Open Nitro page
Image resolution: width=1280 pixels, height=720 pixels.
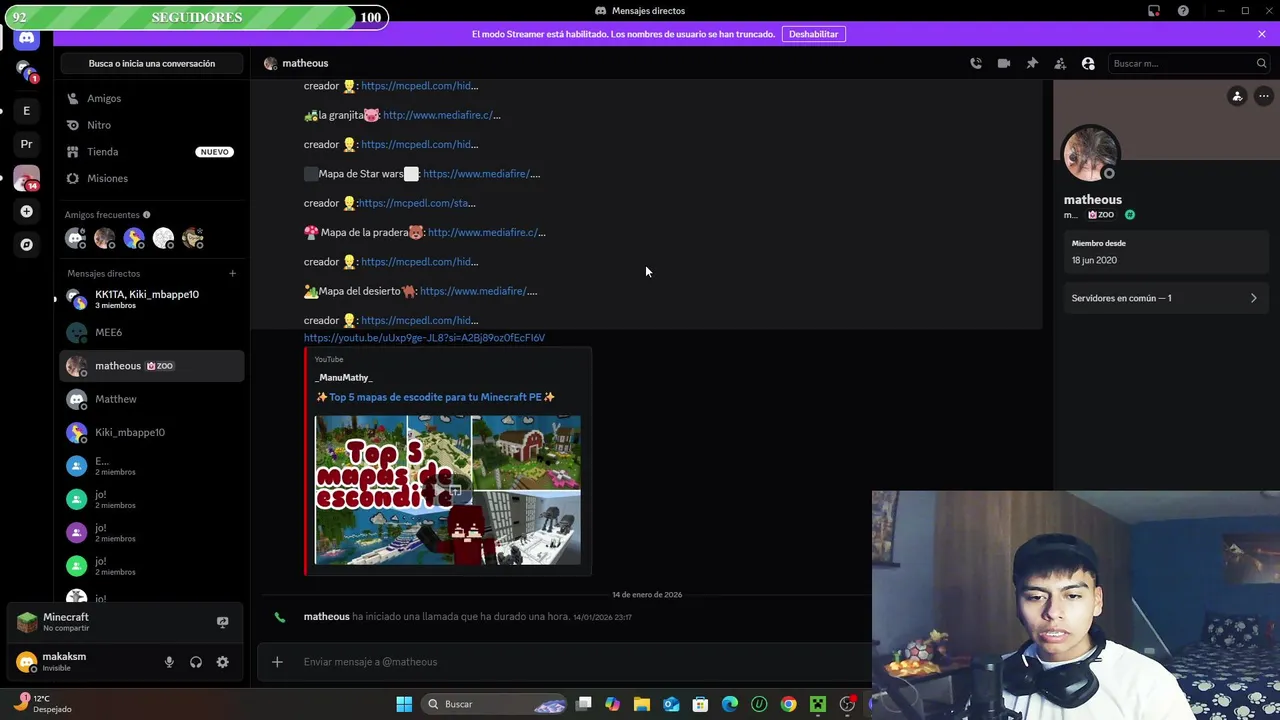(152, 125)
